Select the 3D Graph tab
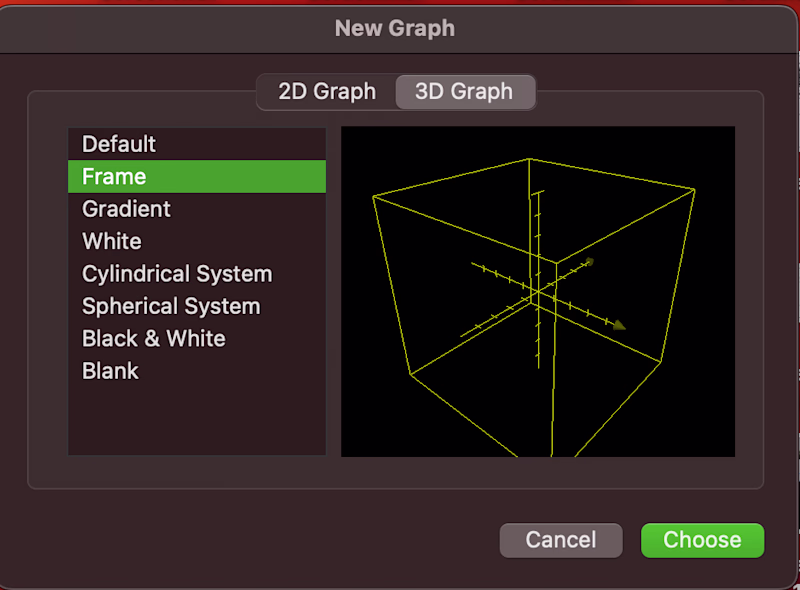 (465, 91)
